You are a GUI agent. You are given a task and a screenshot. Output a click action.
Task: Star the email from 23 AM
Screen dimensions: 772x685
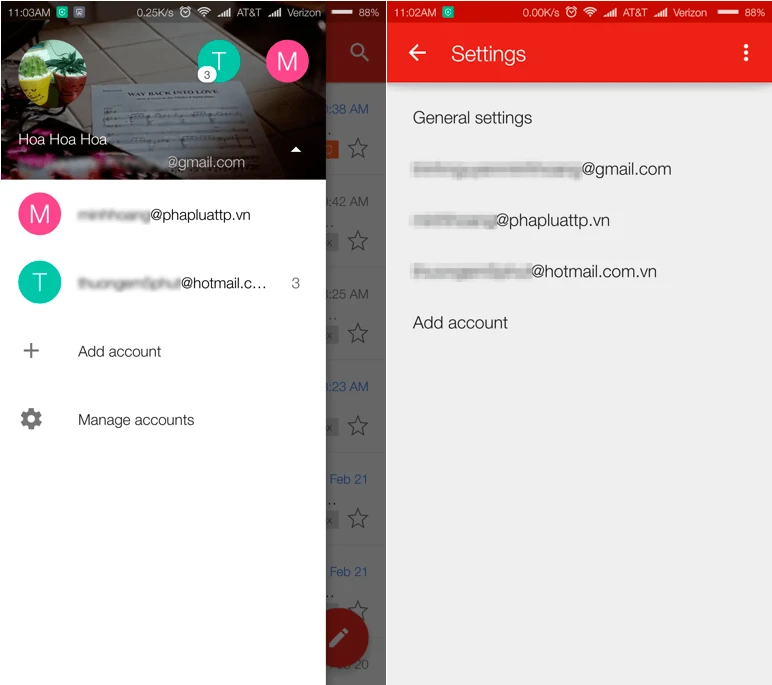358,426
